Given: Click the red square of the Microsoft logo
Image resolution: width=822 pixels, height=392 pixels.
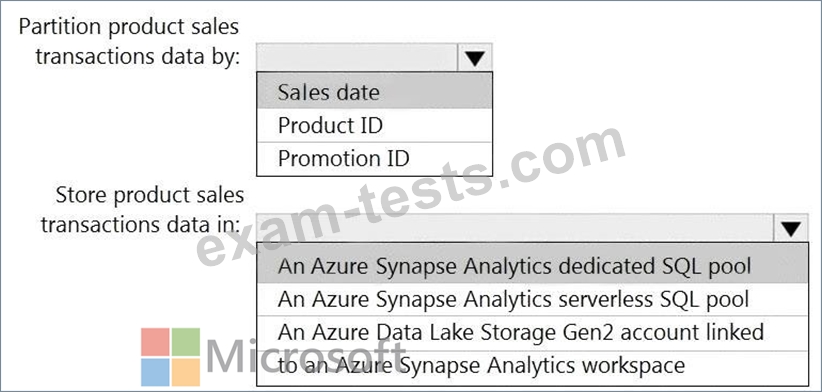Looking at the screenshot, I should point(155,342).
